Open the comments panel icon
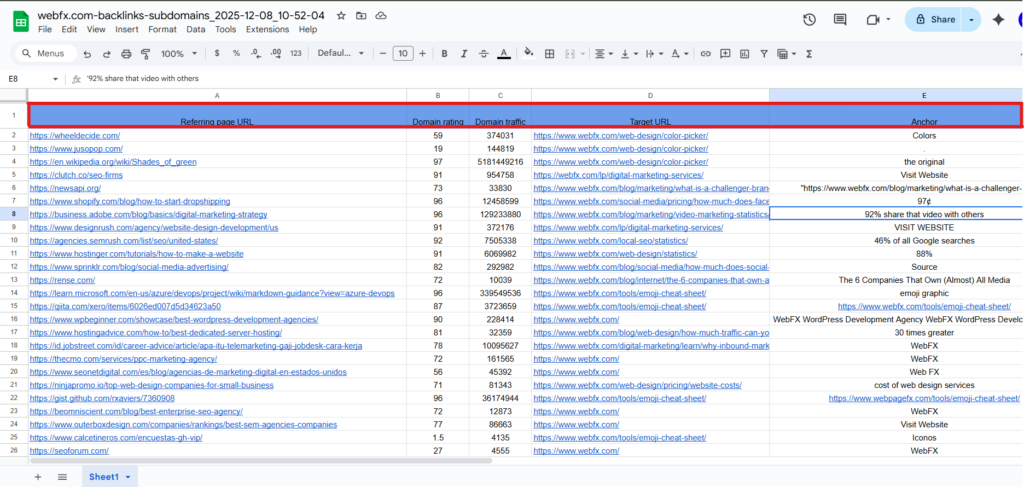The image size is (1024, 487). coord(840,19)
